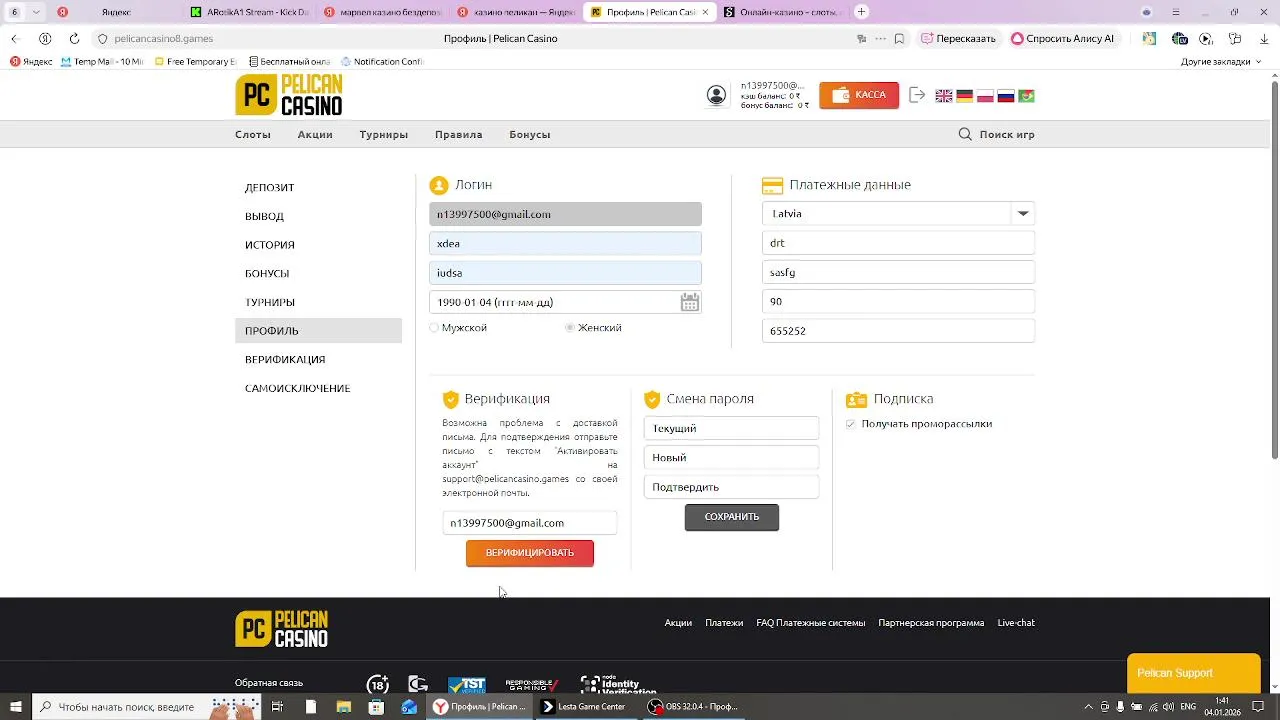Click the 18+ age restriction badge

click(378, 685)
